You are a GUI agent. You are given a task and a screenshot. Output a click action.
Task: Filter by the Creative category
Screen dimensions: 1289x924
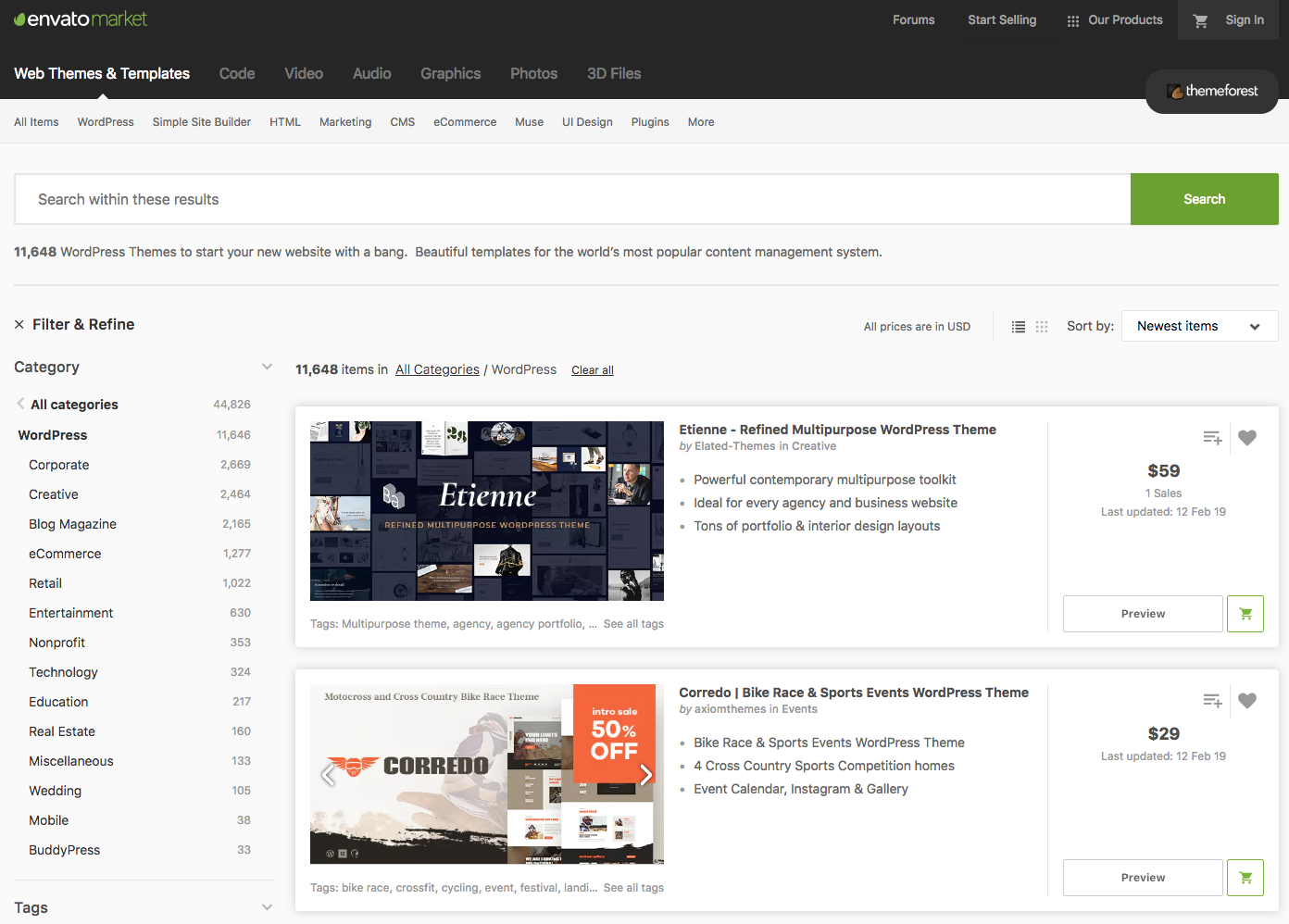click(x=54, y=494)
